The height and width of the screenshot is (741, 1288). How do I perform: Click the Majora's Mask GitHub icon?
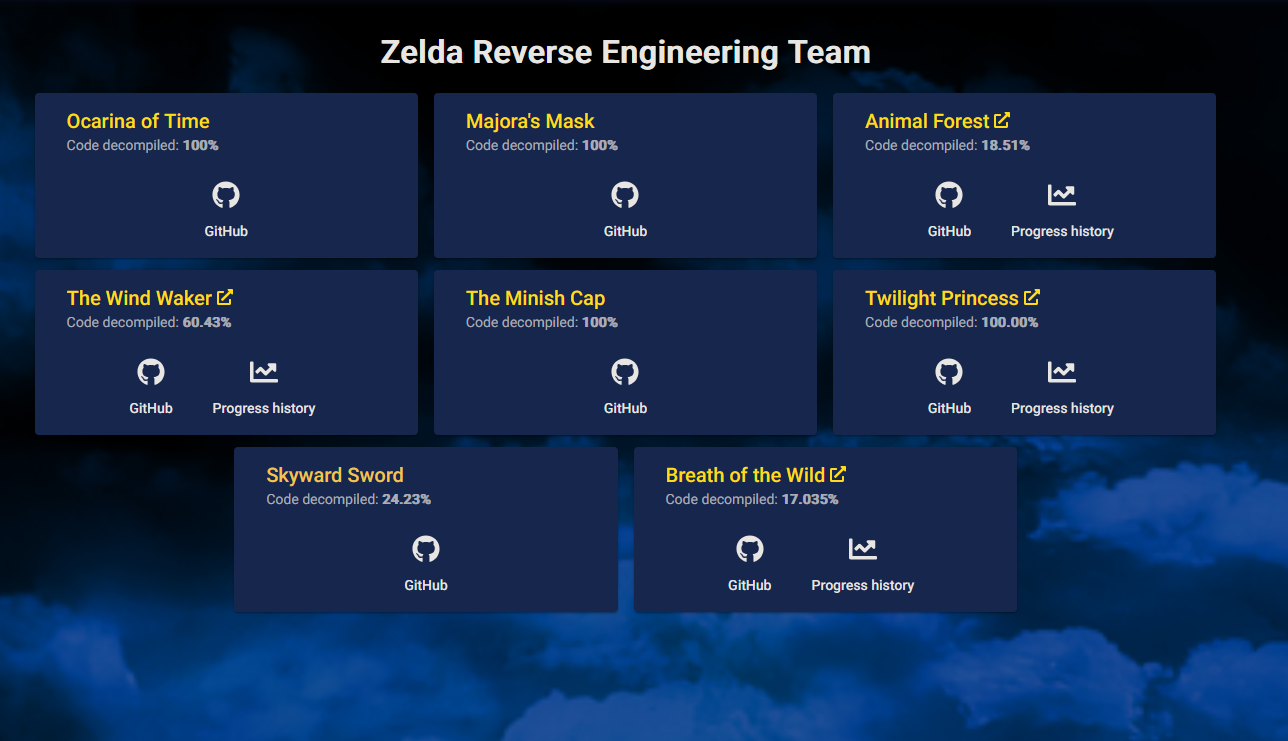(x=625, y=195)
